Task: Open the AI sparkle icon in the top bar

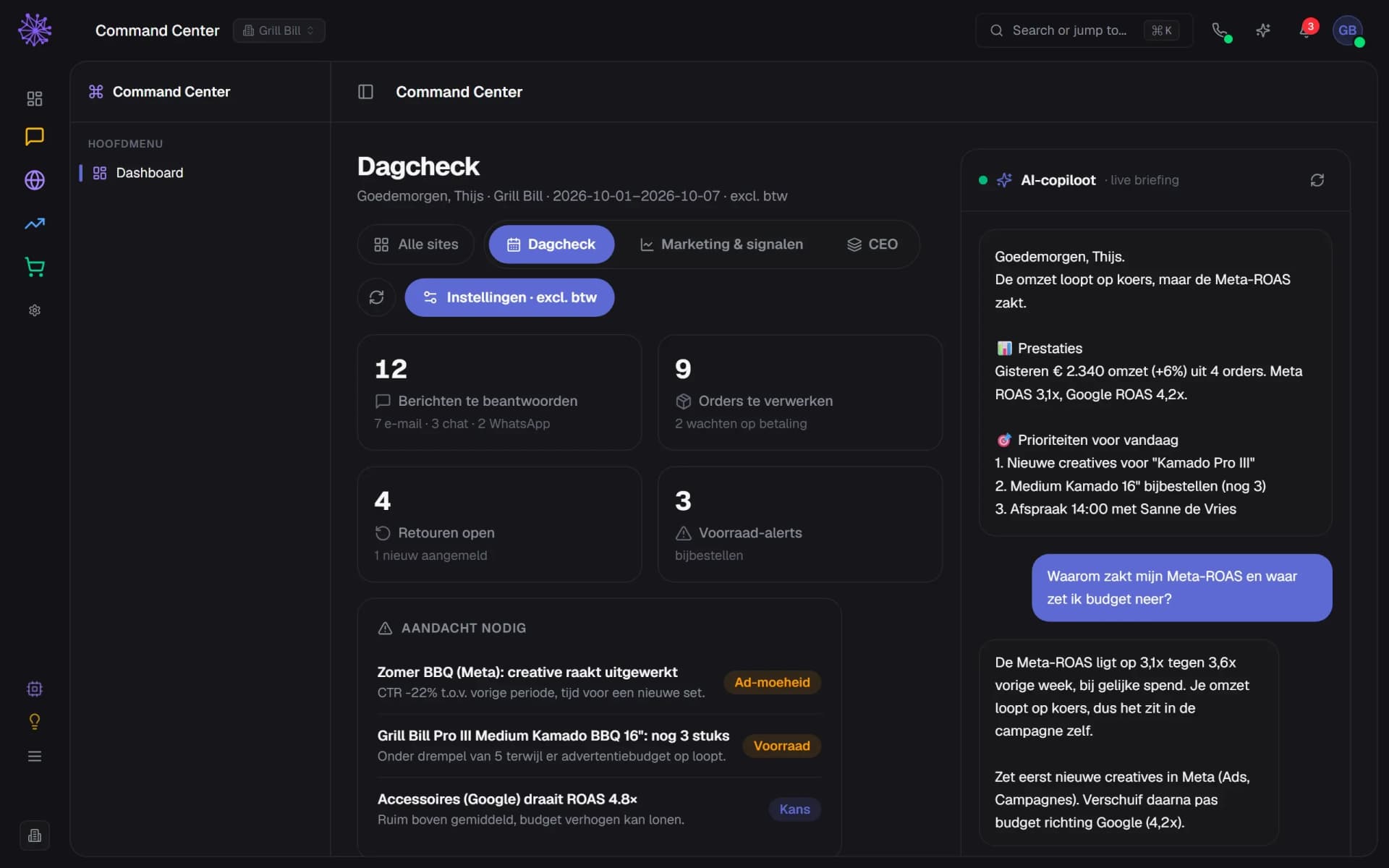Action: (1263, 30)
